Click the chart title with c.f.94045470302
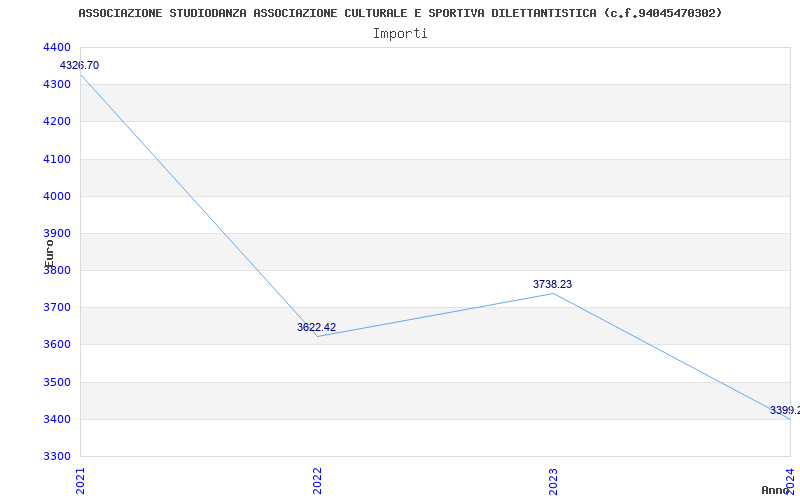The width and height of the screenshot is (800, 500). point(401,13)
